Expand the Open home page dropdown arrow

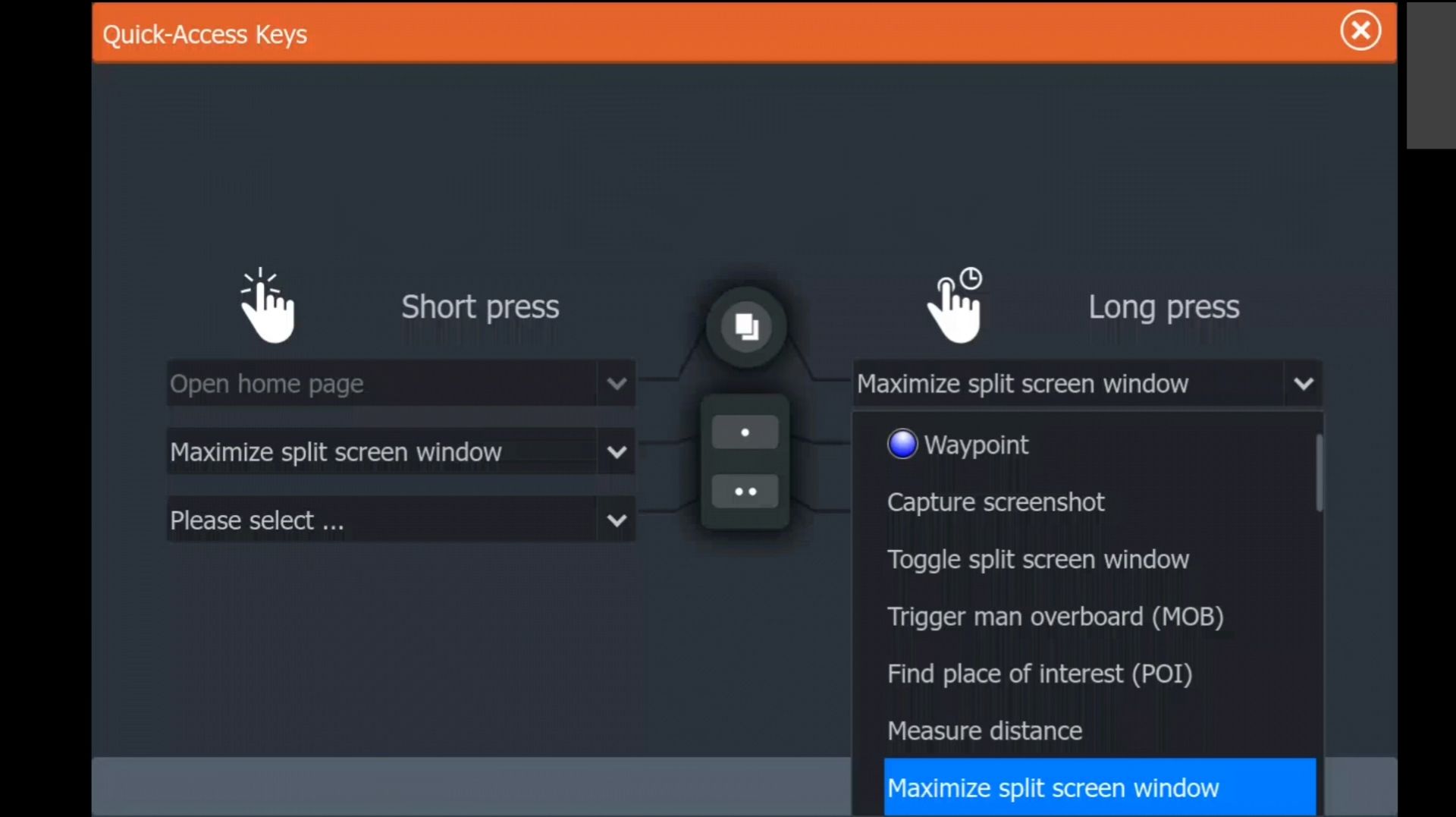coord(617,384)
